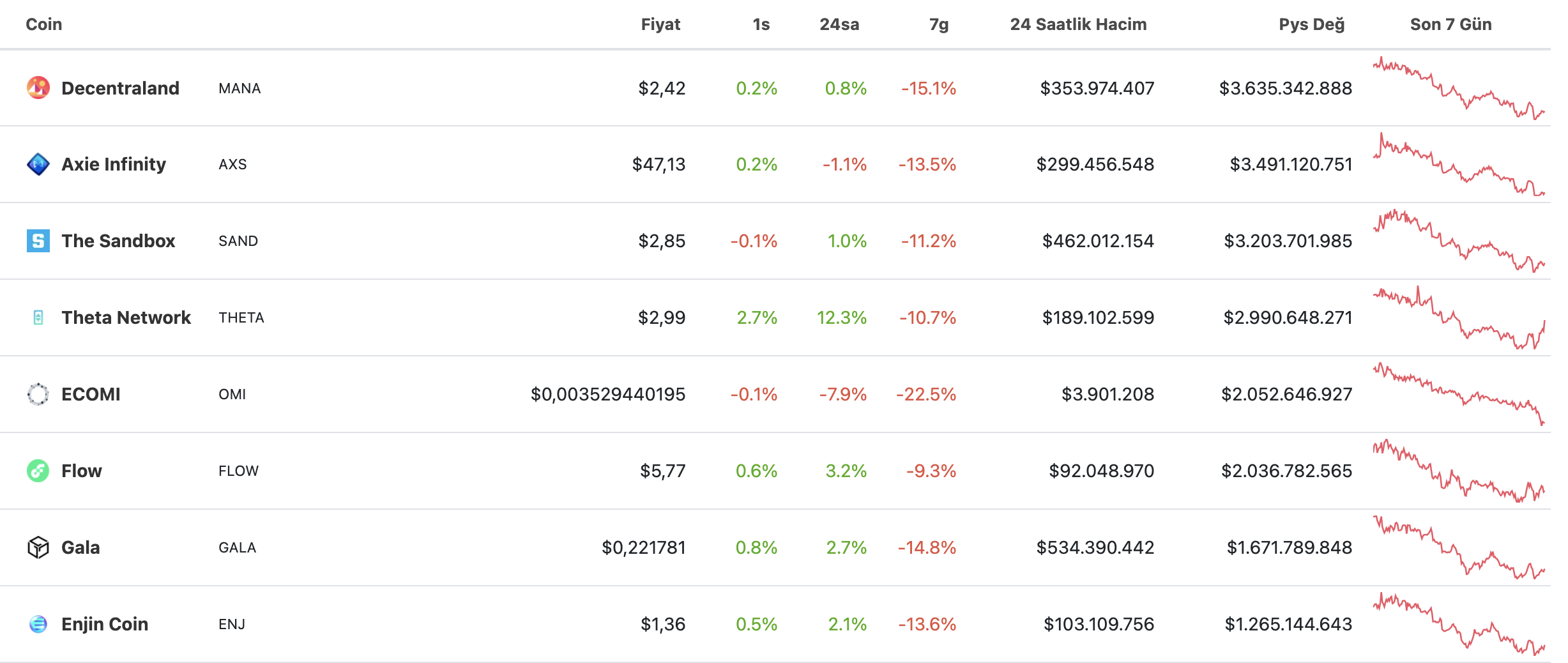Select the Enjin Coin price $1,36

pos(663,625)
